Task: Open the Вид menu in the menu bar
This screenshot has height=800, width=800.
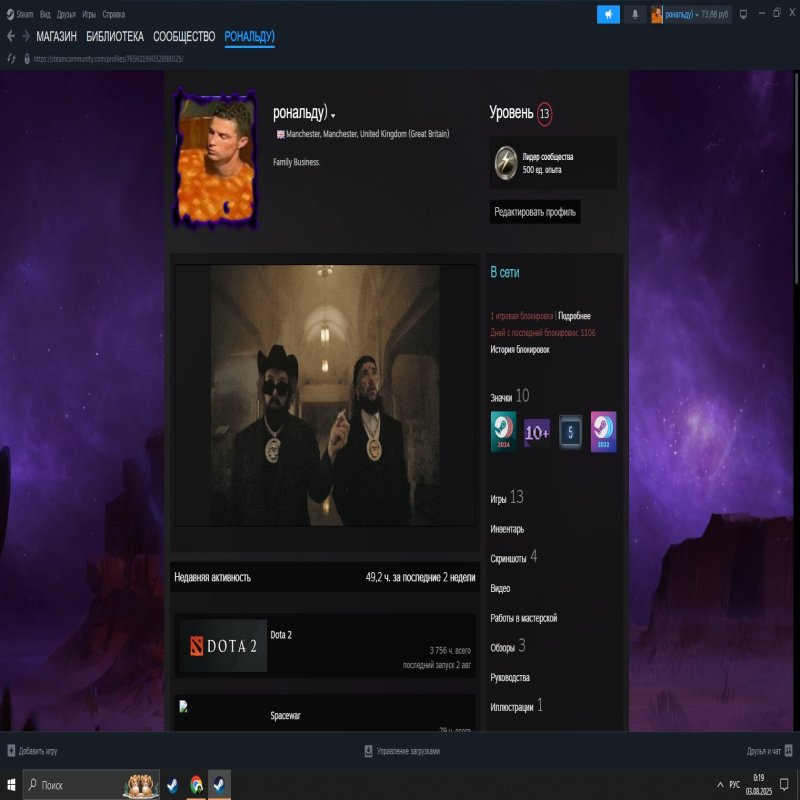Action: 45,14
